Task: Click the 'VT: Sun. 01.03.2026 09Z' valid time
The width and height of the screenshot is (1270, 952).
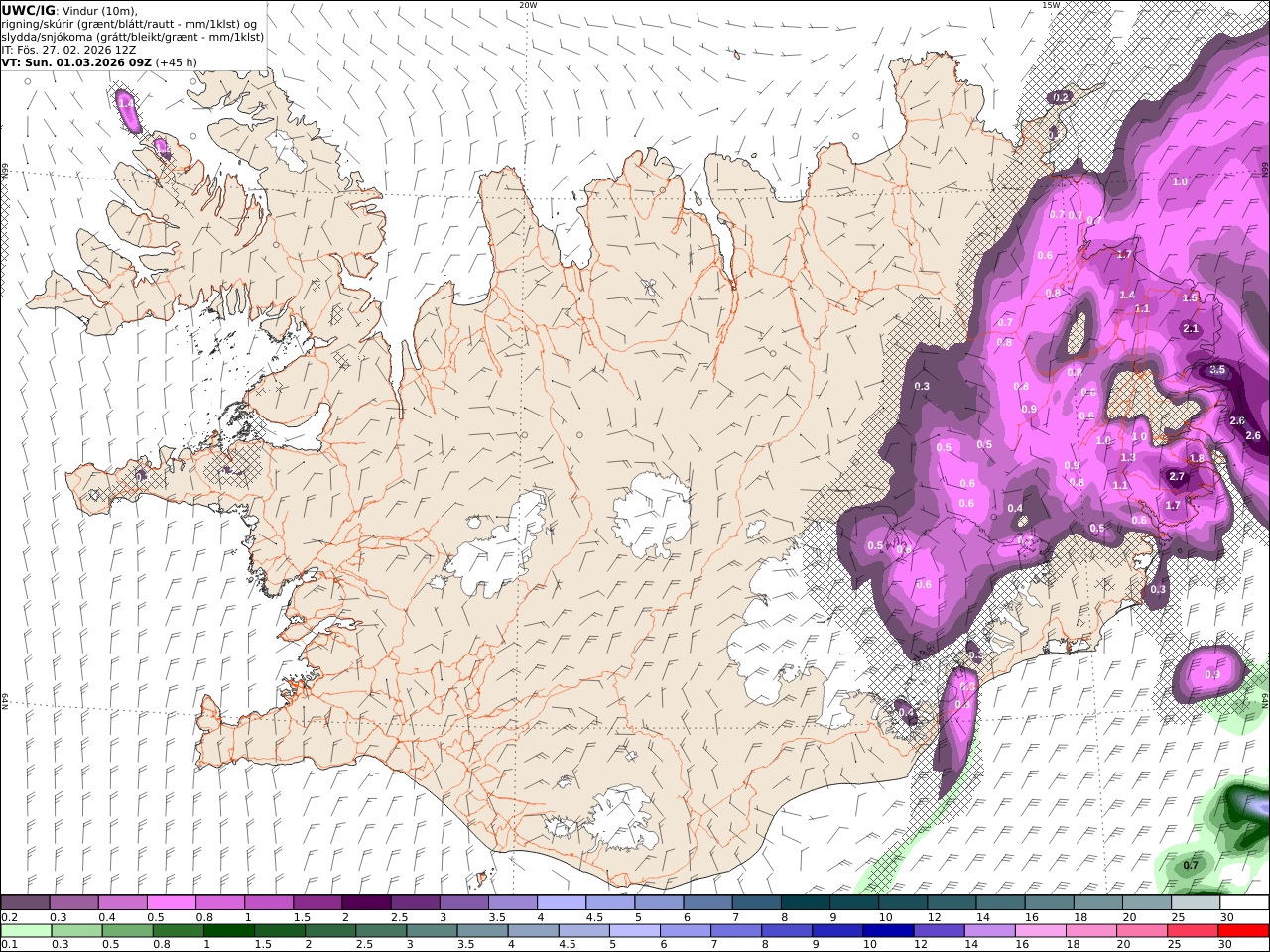Action: point(76,62)
